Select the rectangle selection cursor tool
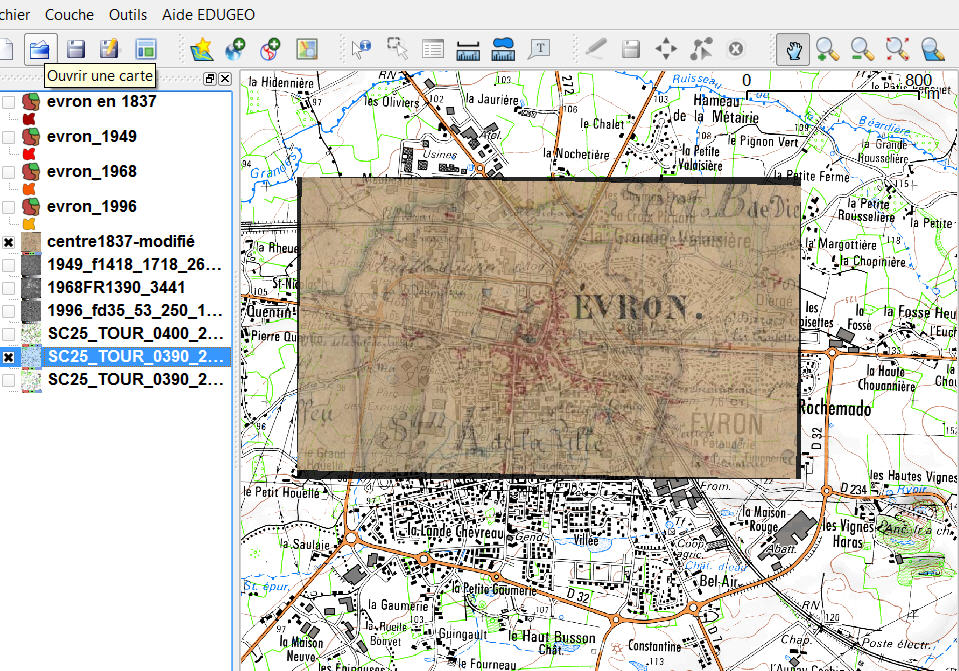Image resolution: width=959 pixels, height=671 pixels. pyautogui.click(x=397, y=48)
